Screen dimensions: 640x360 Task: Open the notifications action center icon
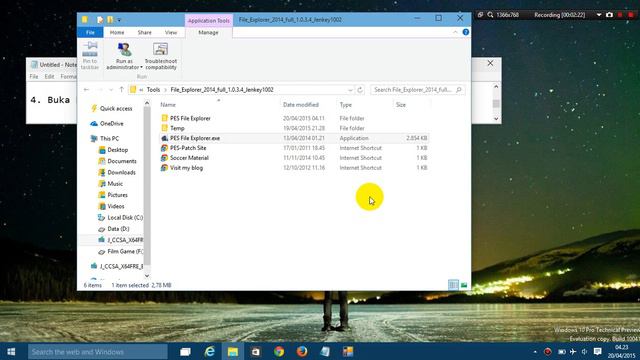pos(598,351)
